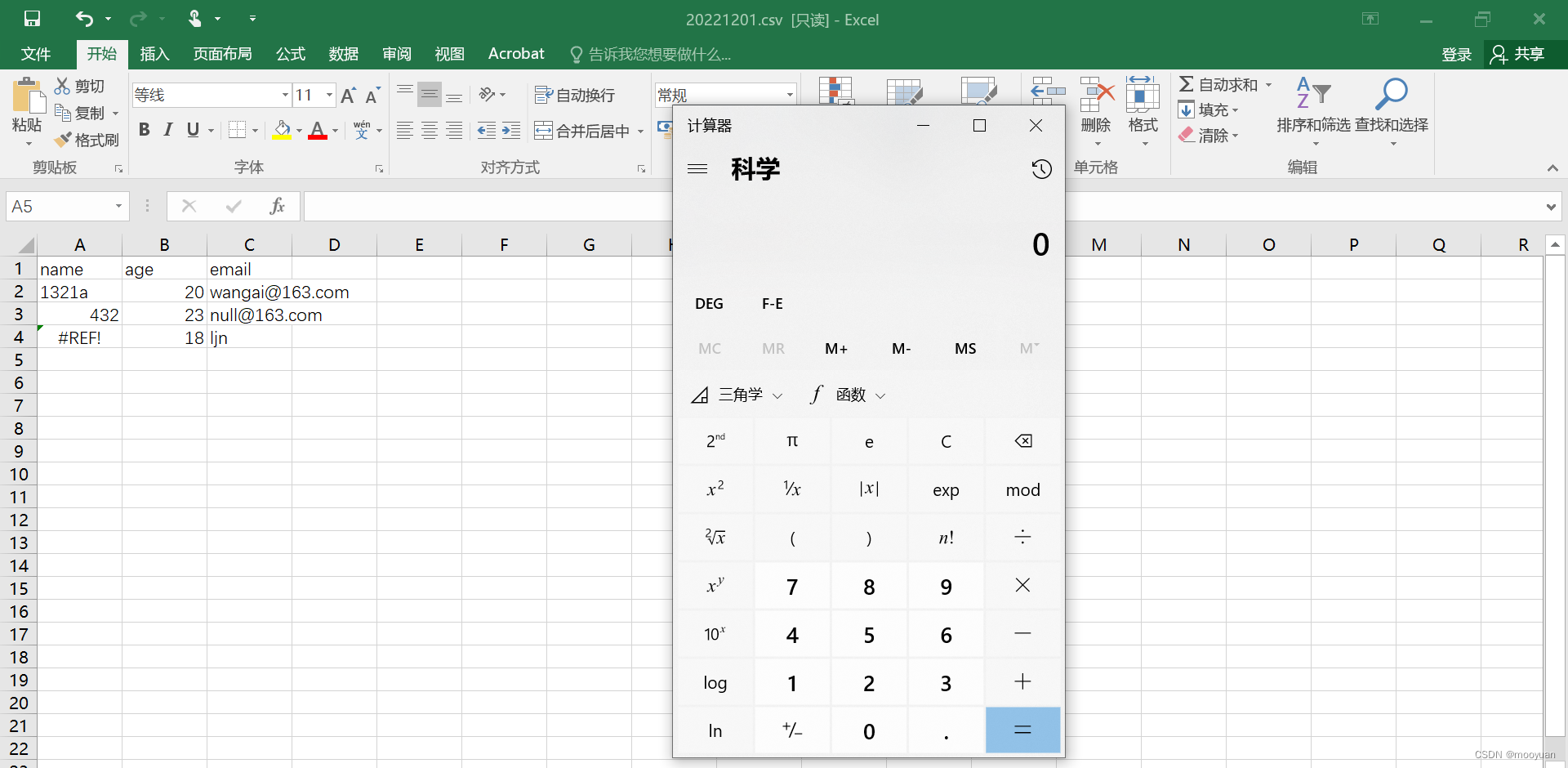Viewport: 1568px width, 768px height.
Task: Click the Format cells (格式) icon
Action: click(1143, 95)
